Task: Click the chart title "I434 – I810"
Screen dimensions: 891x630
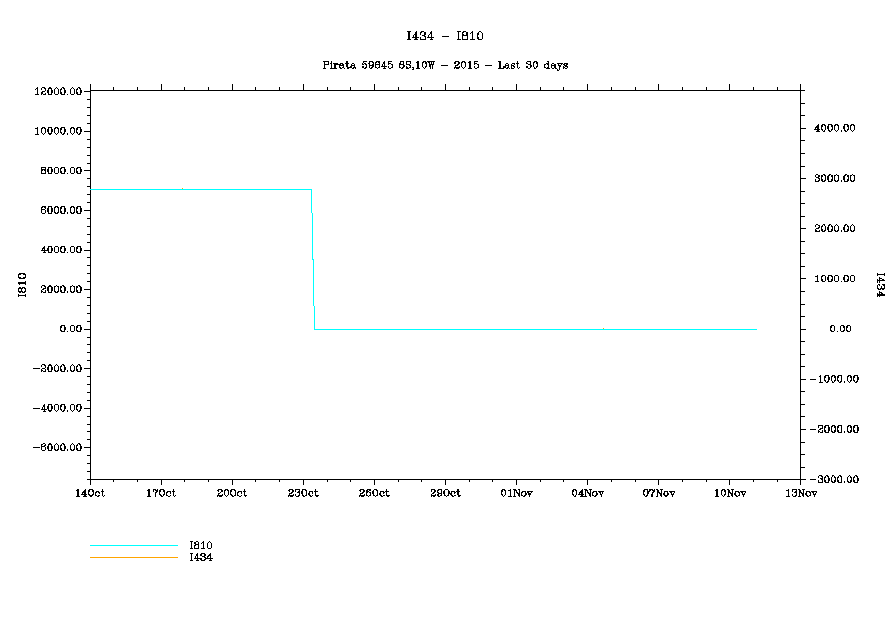Action: 445,36
